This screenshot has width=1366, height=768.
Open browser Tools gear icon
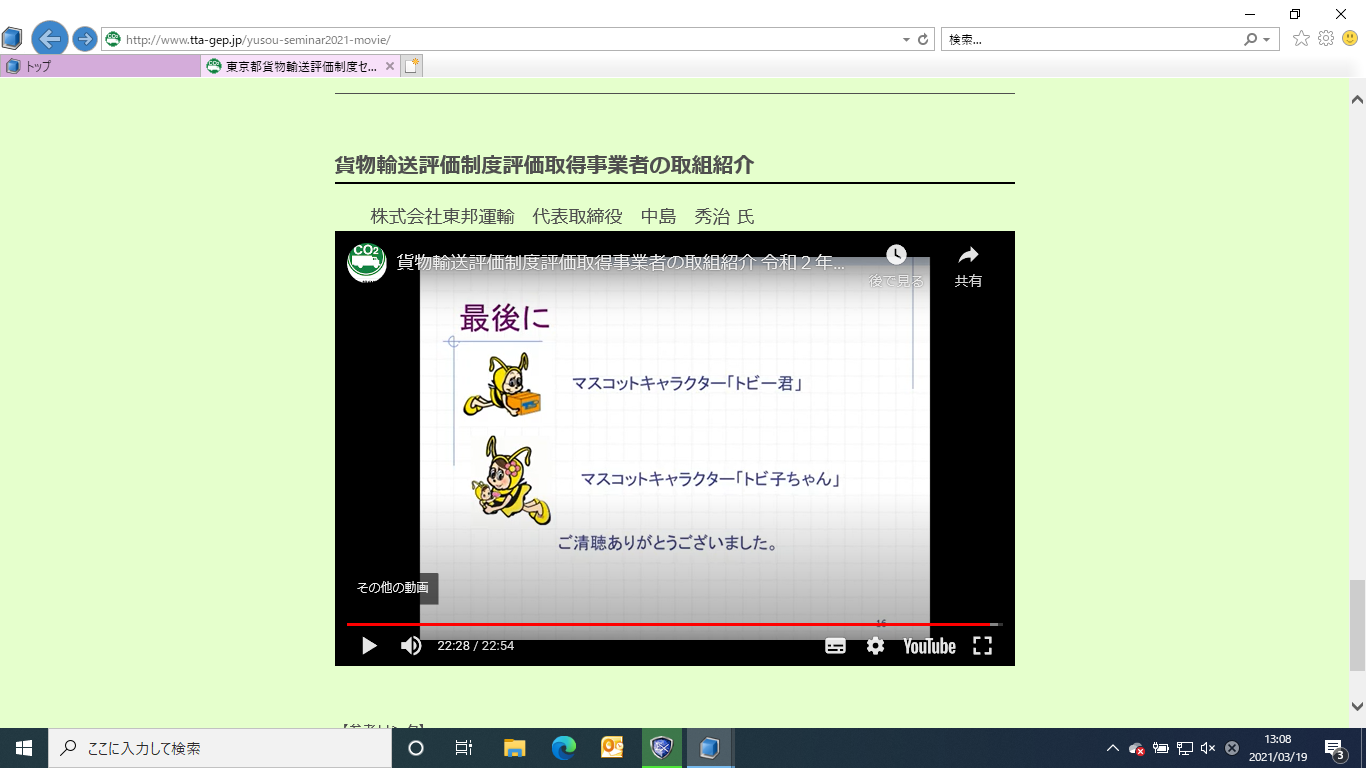tap(1326, 39)
